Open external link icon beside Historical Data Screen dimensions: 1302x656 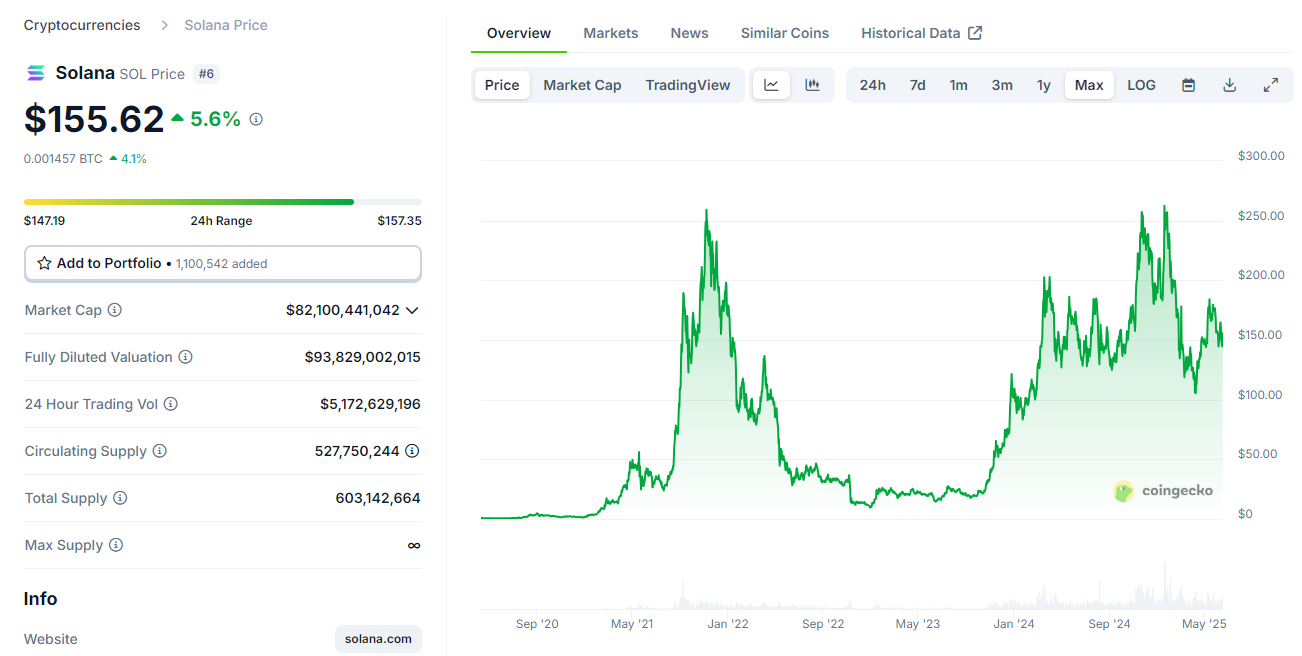(x=975, y=33)
